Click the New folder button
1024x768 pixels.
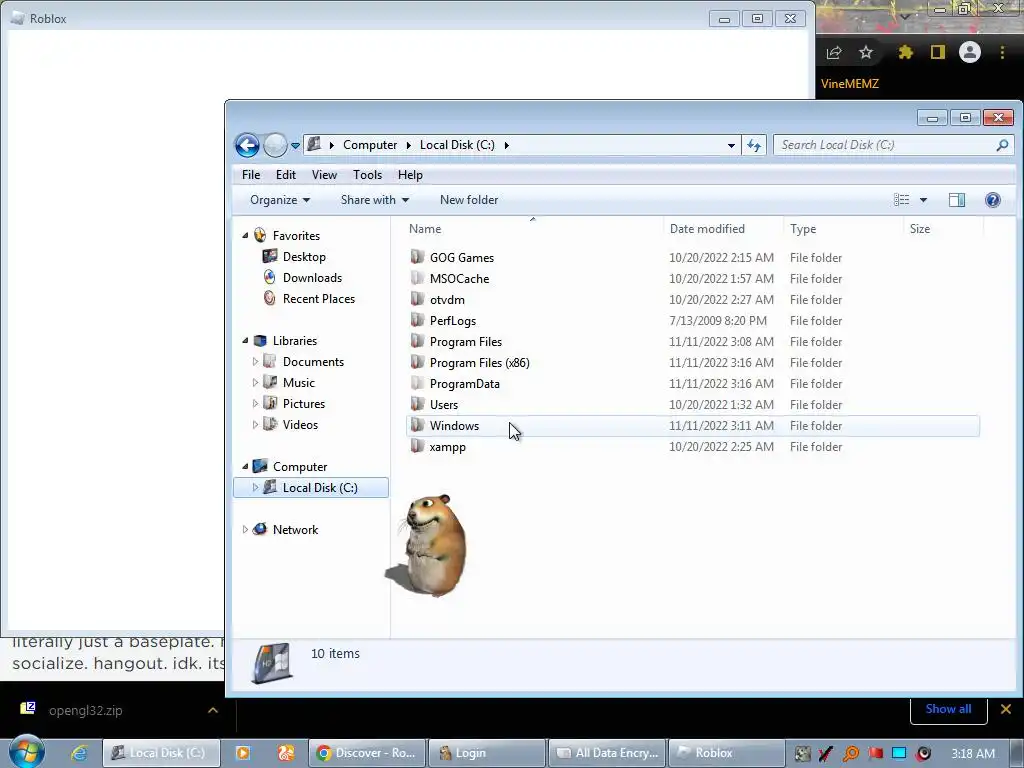click(x=469, y=200)
